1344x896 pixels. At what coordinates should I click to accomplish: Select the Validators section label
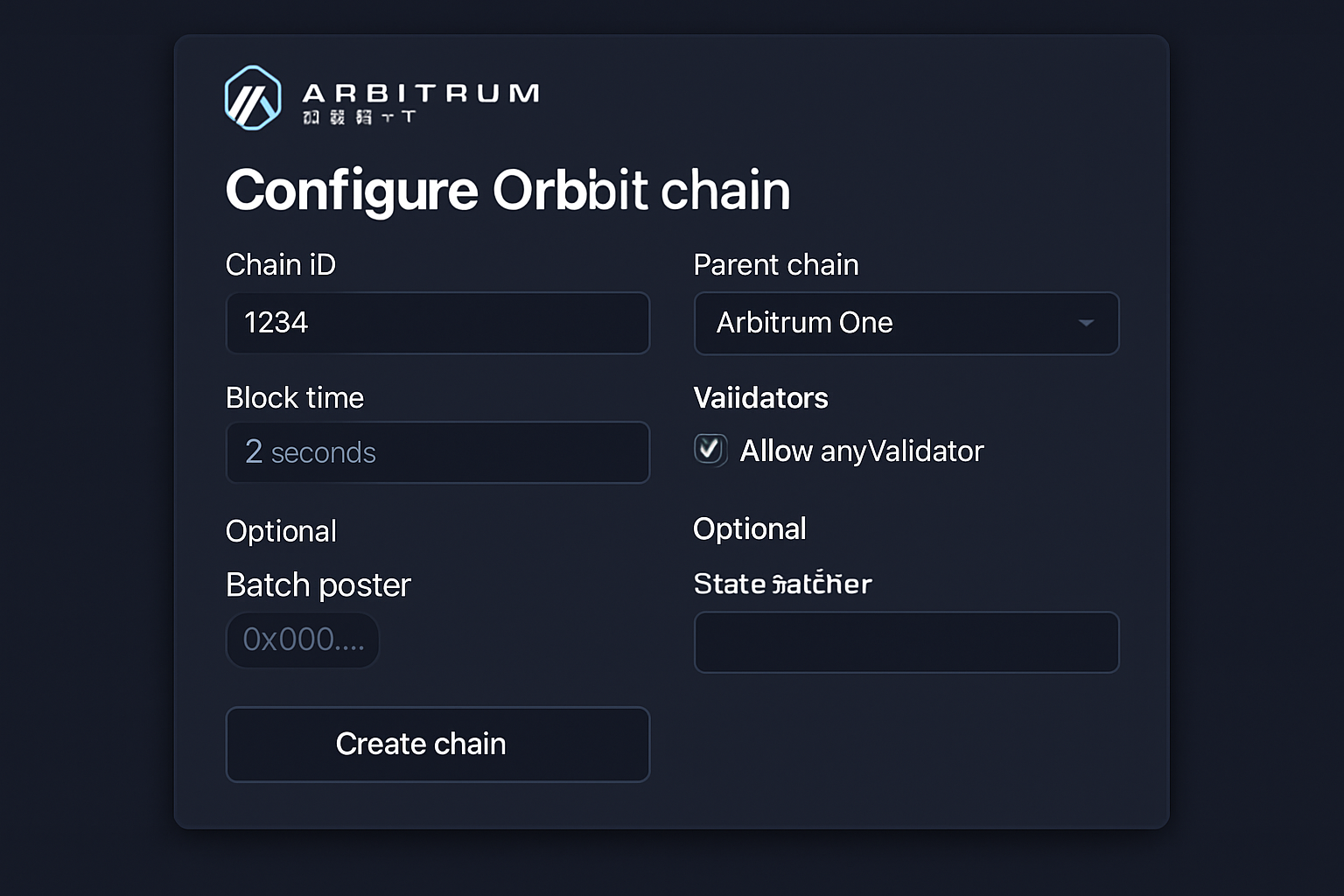coord(760,398)
